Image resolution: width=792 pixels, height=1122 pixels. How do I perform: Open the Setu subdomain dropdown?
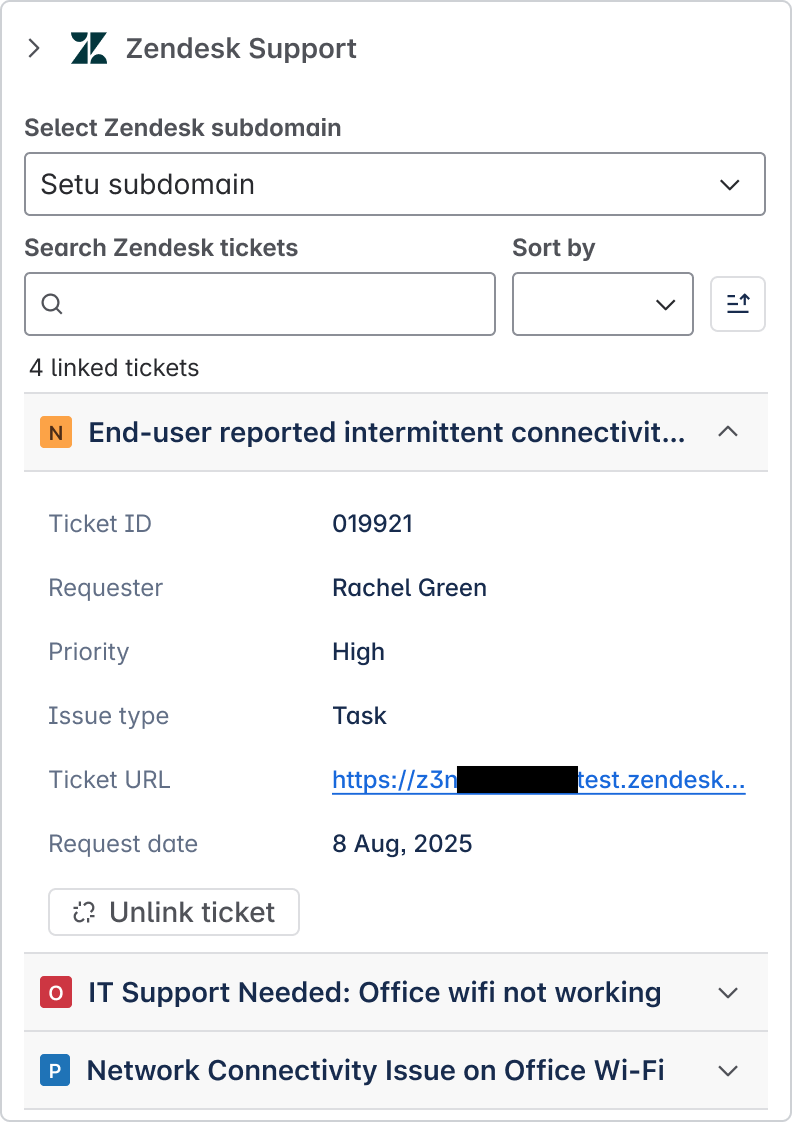click(395, 184)
